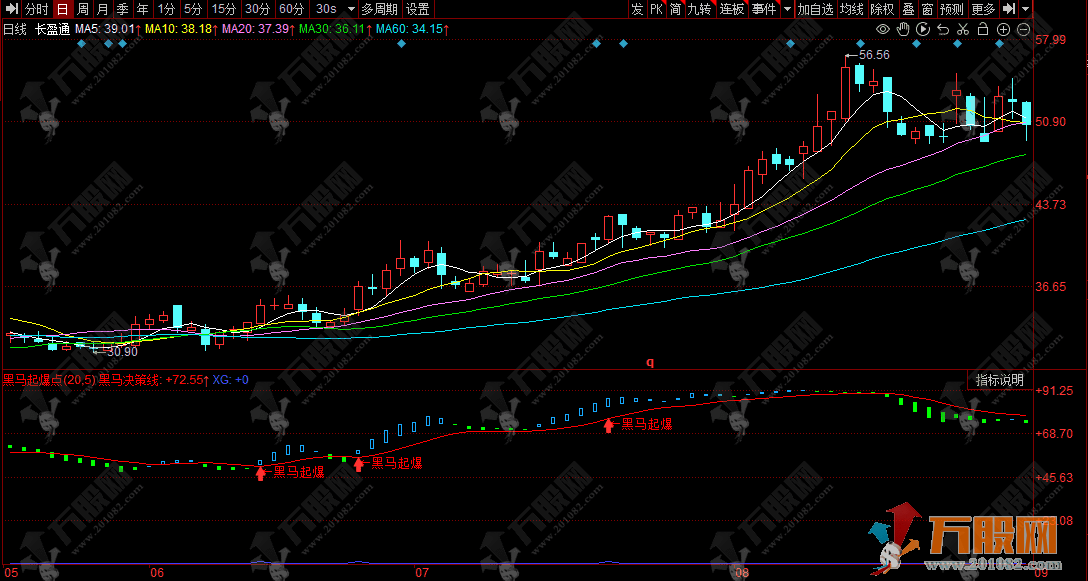Click the 加自选 add to watchlist button
The width and height of the screenshot is (1088, 581).
[815, 9]
